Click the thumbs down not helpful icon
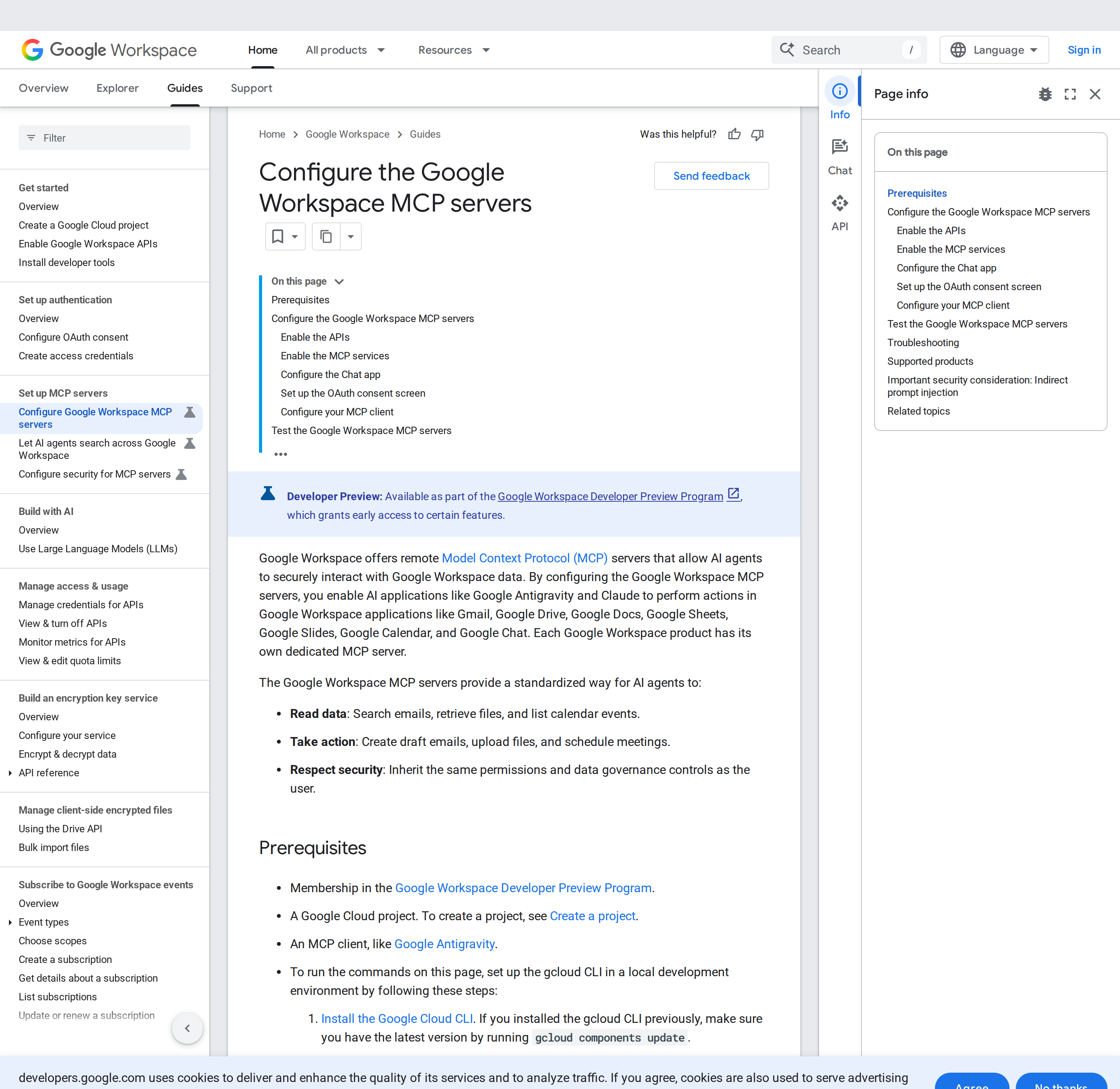 pyautogui.click(x=757, y=135)
